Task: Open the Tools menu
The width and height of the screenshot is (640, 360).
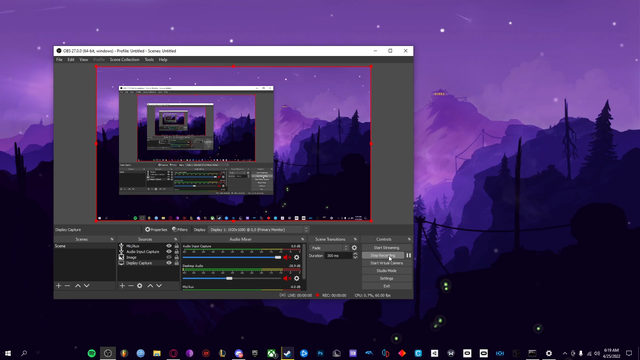Action: coord(149,60)
